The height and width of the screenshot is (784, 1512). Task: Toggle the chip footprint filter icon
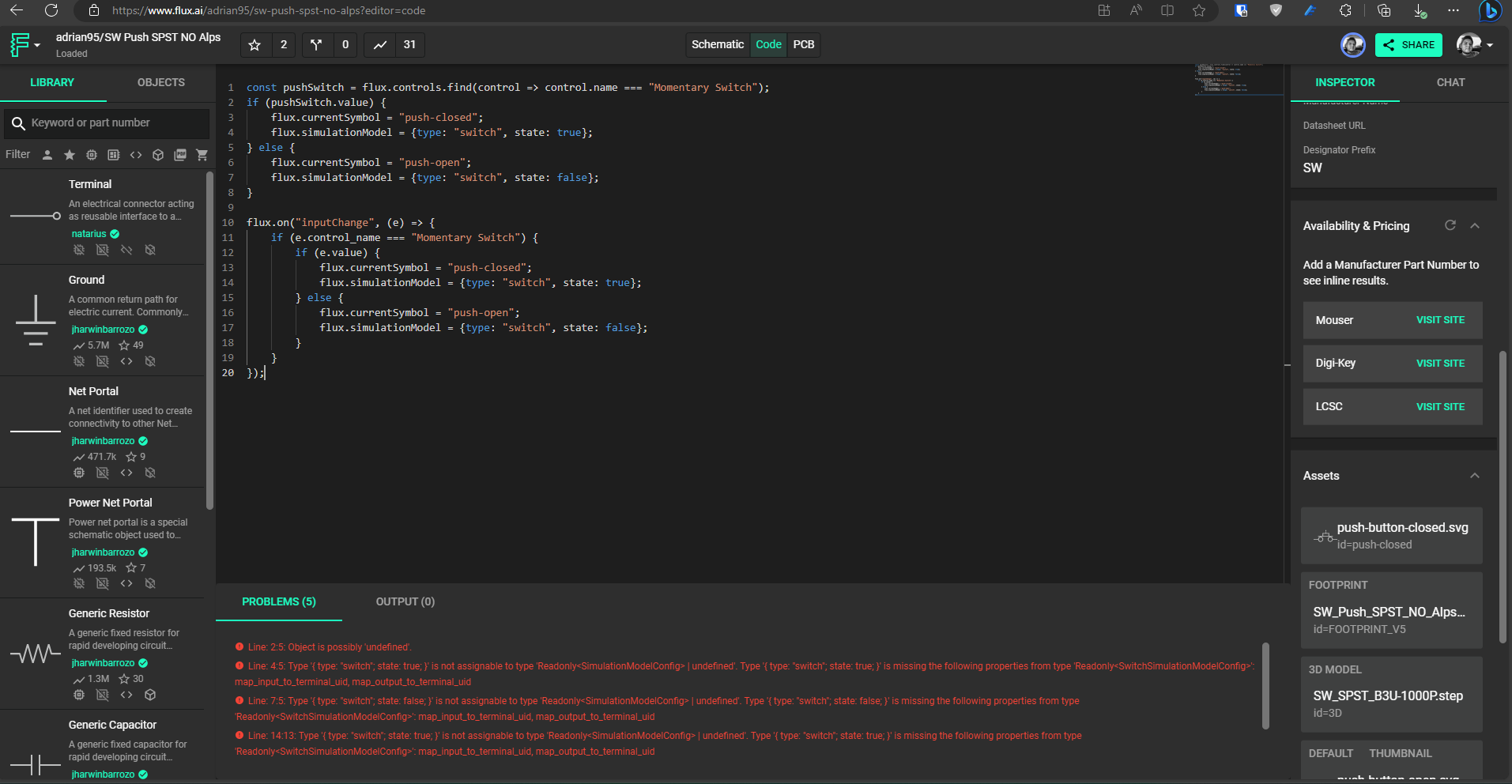(x=92, y=155)
